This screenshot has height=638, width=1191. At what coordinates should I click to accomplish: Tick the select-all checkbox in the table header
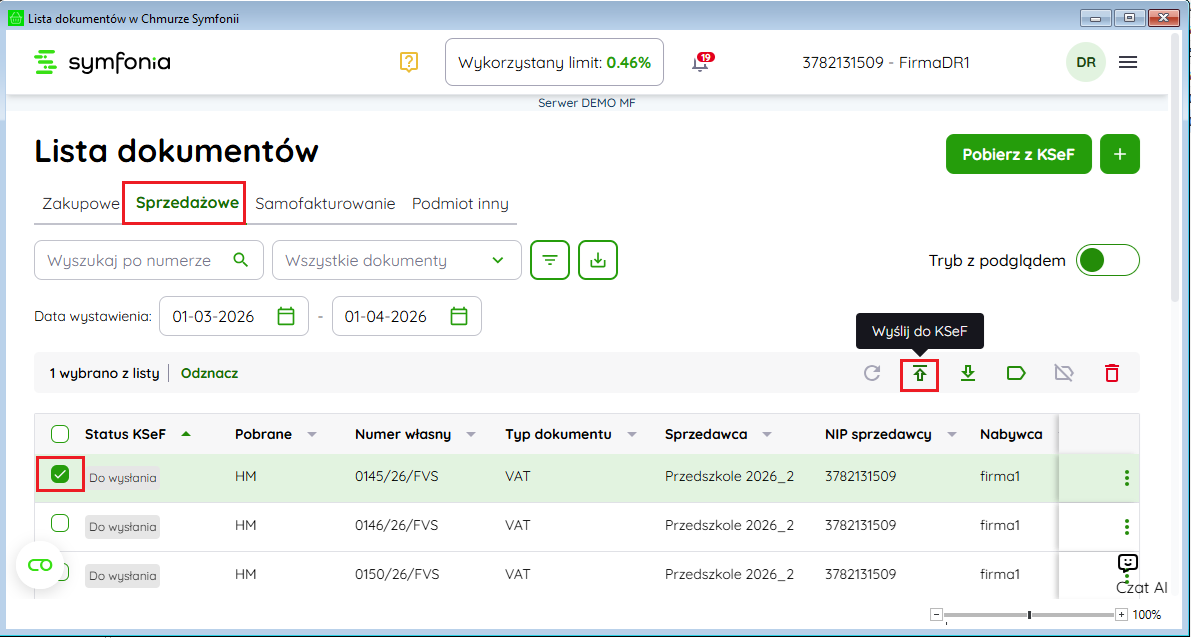click(60, 434)
